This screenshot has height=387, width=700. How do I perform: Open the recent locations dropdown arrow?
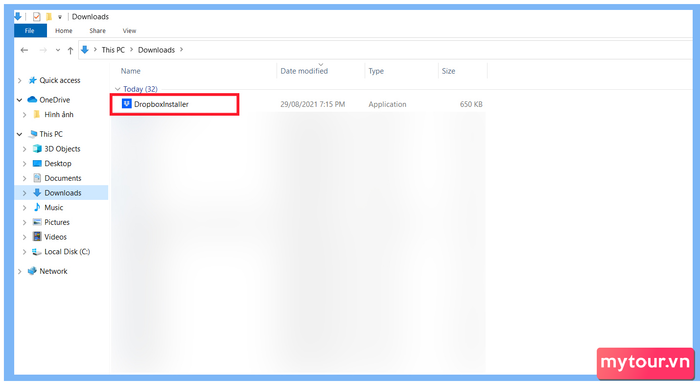[x=58, y=50]
